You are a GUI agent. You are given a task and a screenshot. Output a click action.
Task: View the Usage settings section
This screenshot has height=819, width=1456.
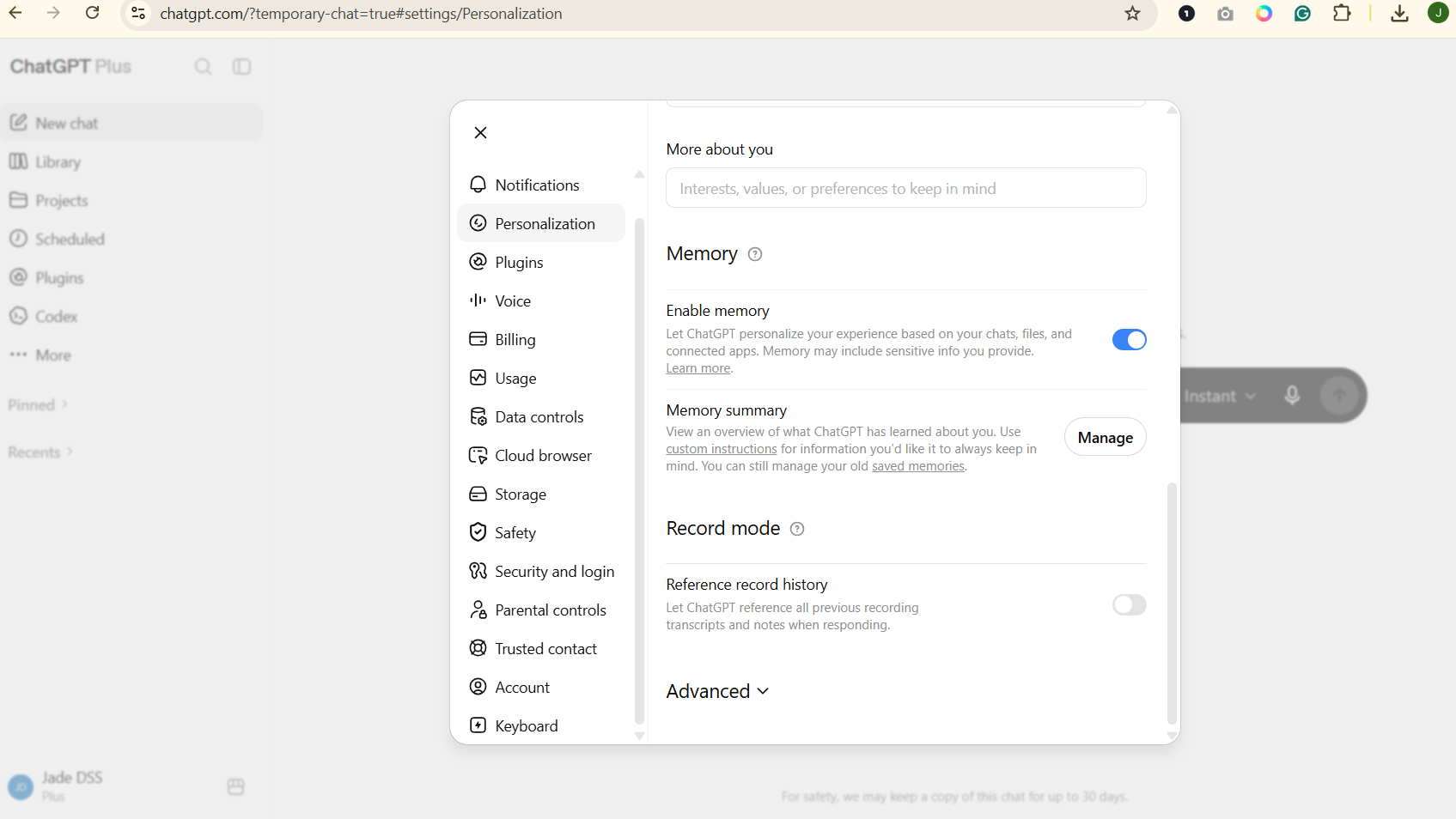click(541, 378)
